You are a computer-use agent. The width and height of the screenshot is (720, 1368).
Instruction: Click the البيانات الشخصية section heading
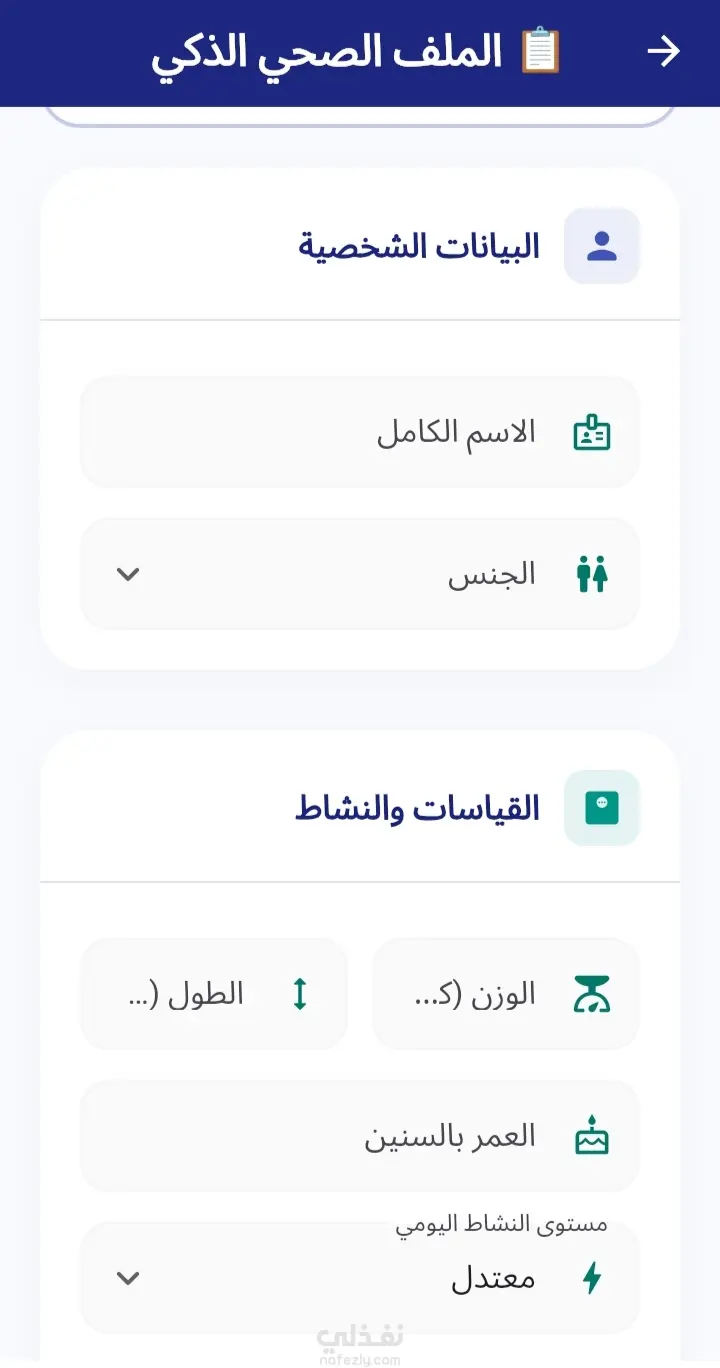(419, 246)
